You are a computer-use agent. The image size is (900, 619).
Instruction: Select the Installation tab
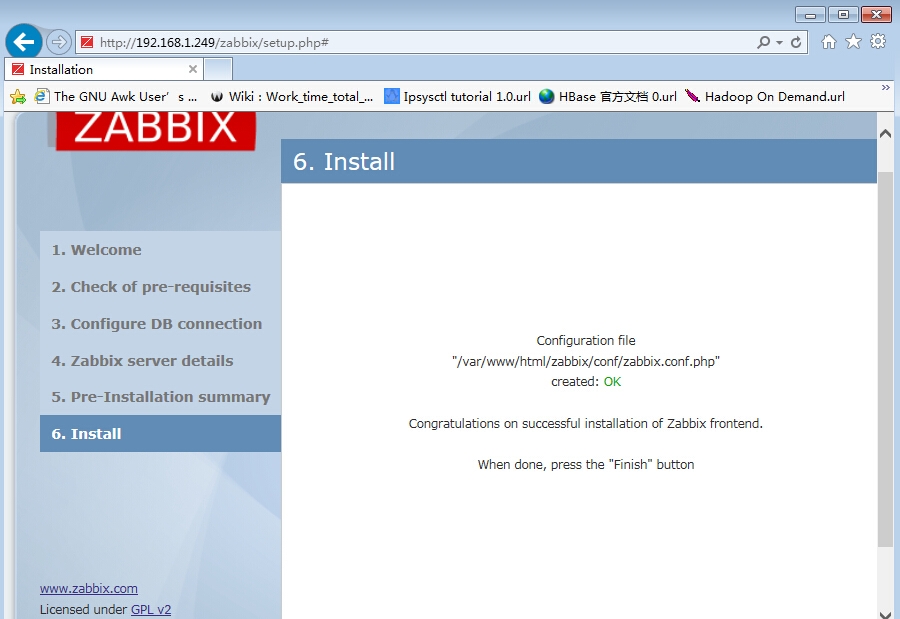103,69
